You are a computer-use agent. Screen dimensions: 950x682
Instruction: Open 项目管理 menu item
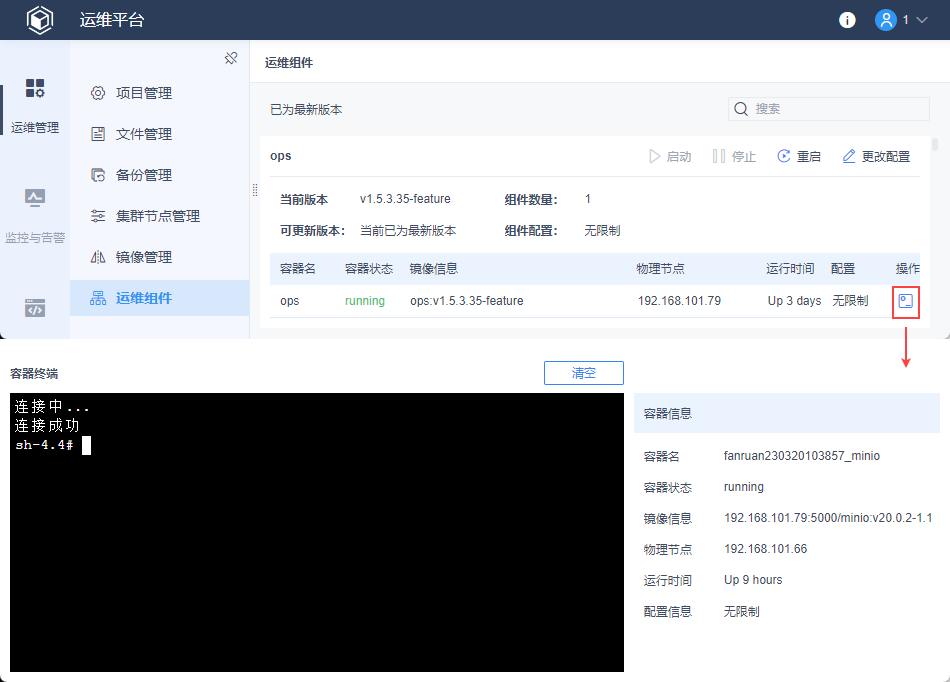pos(160,93)
